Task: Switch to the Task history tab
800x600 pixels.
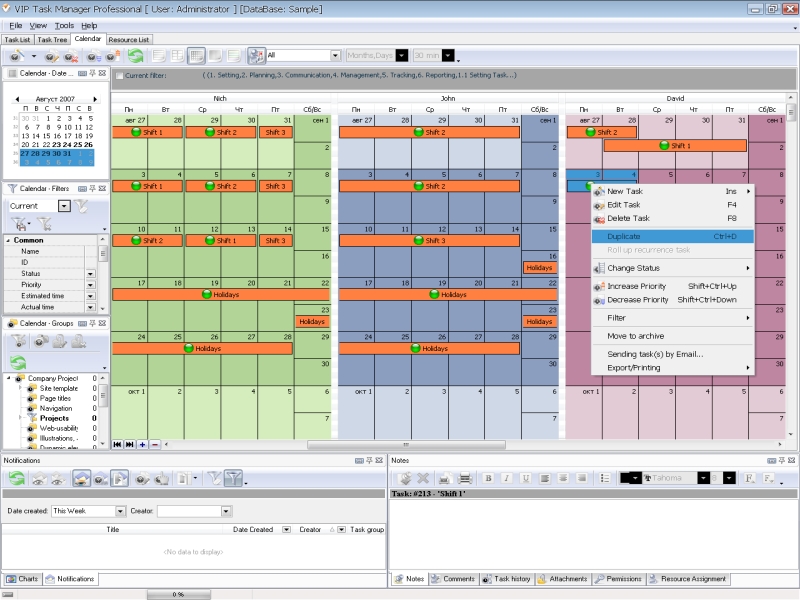Action: pos(507,579)
